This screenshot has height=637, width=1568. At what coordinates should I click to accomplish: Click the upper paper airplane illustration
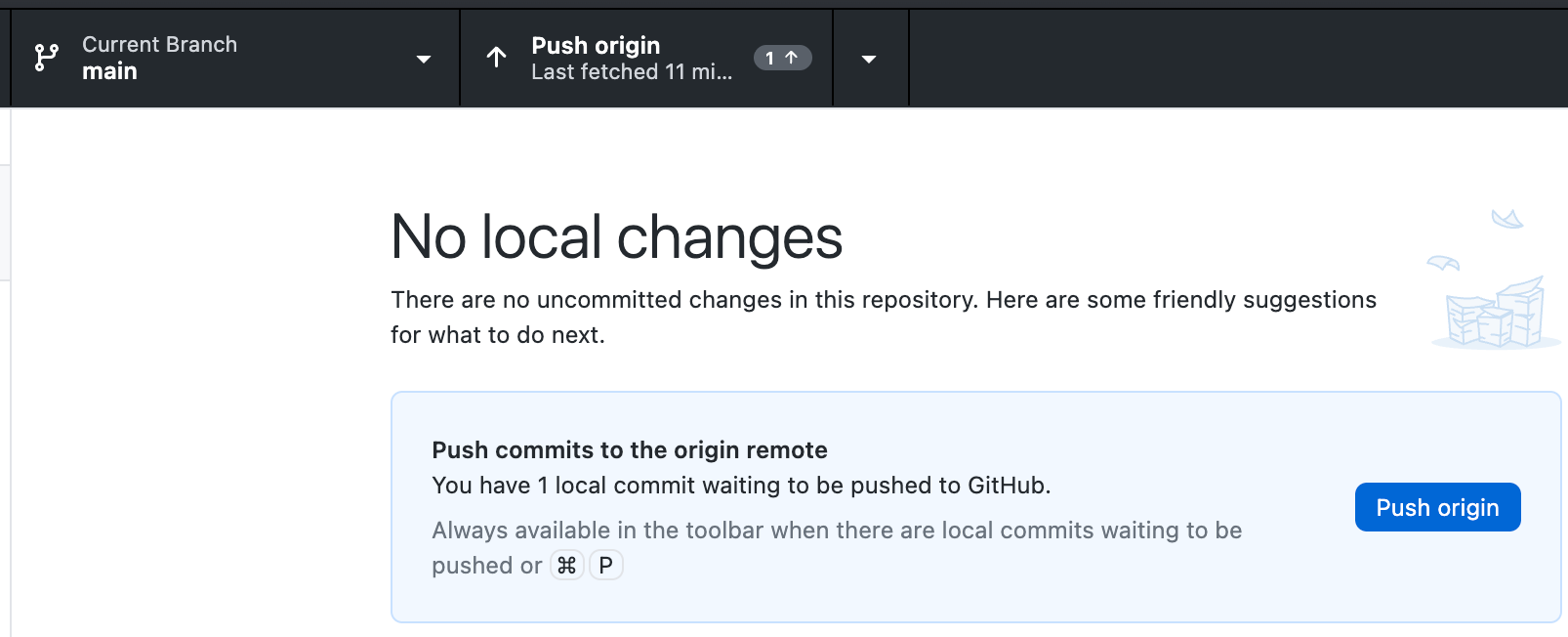pos(1506,218)
